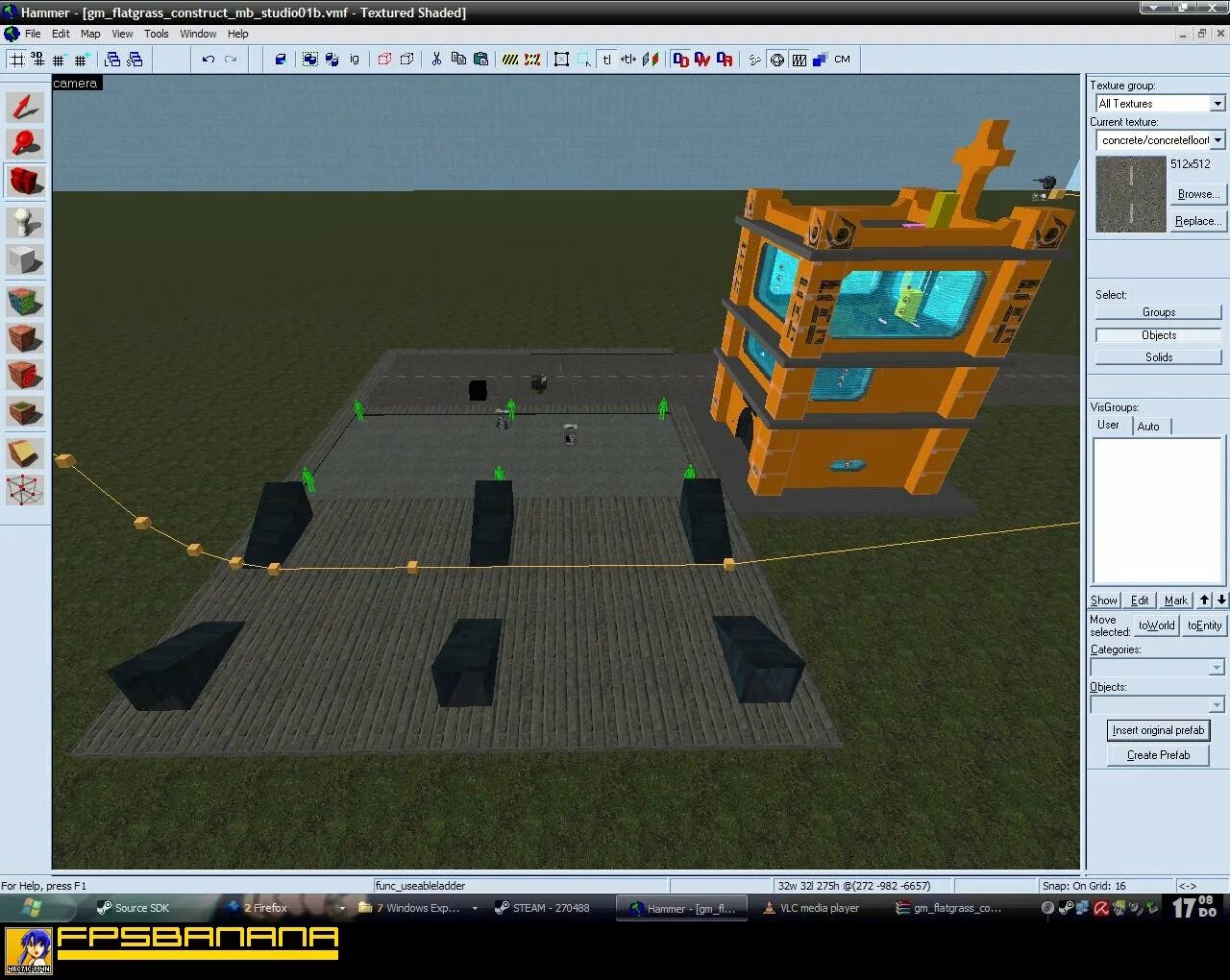Choose the Clipping tool tan block
This screenshot has width=1230, height=980.
pyautogui.click(x=25, y=453)
